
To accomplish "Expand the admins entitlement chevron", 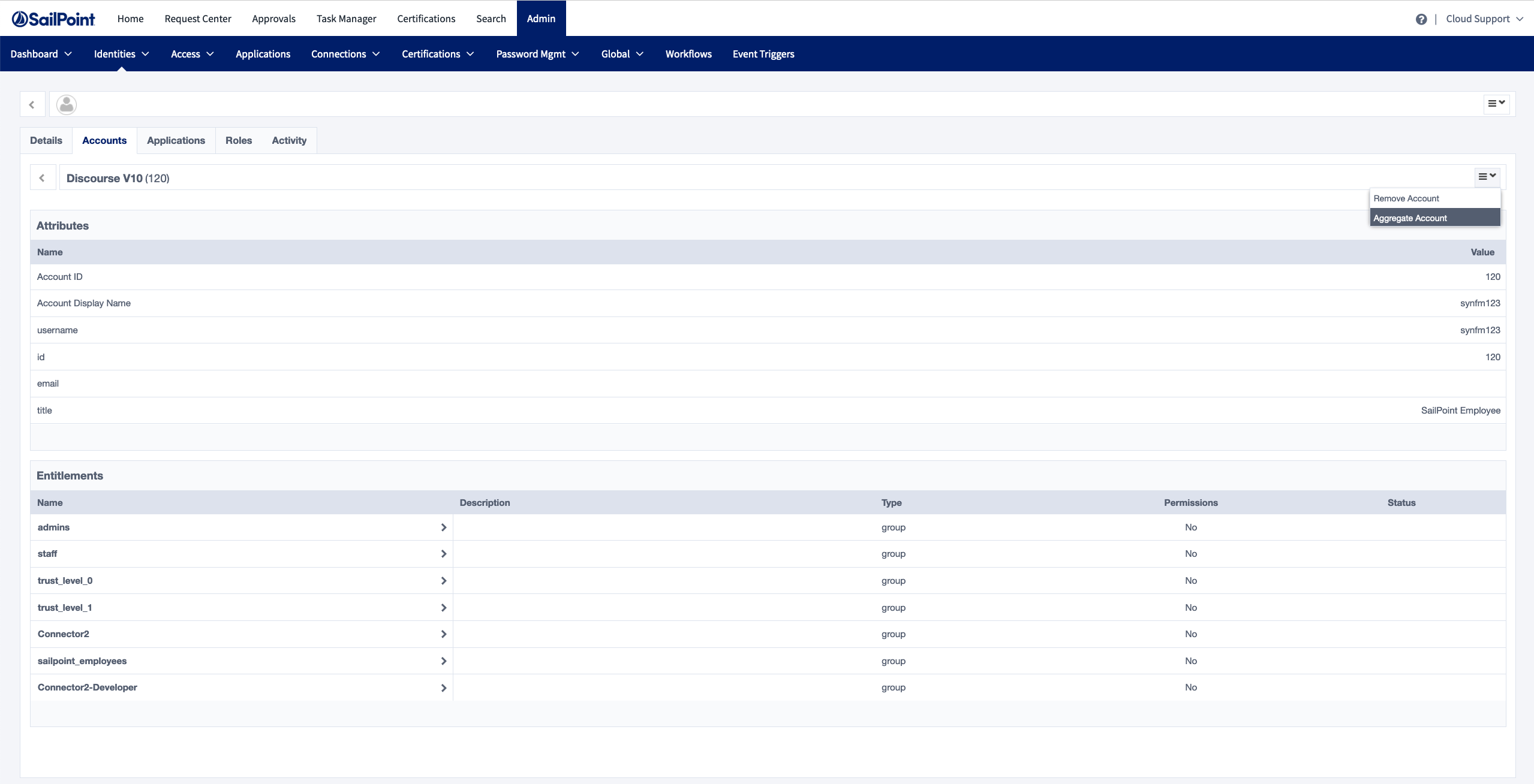I will point(443,527).
